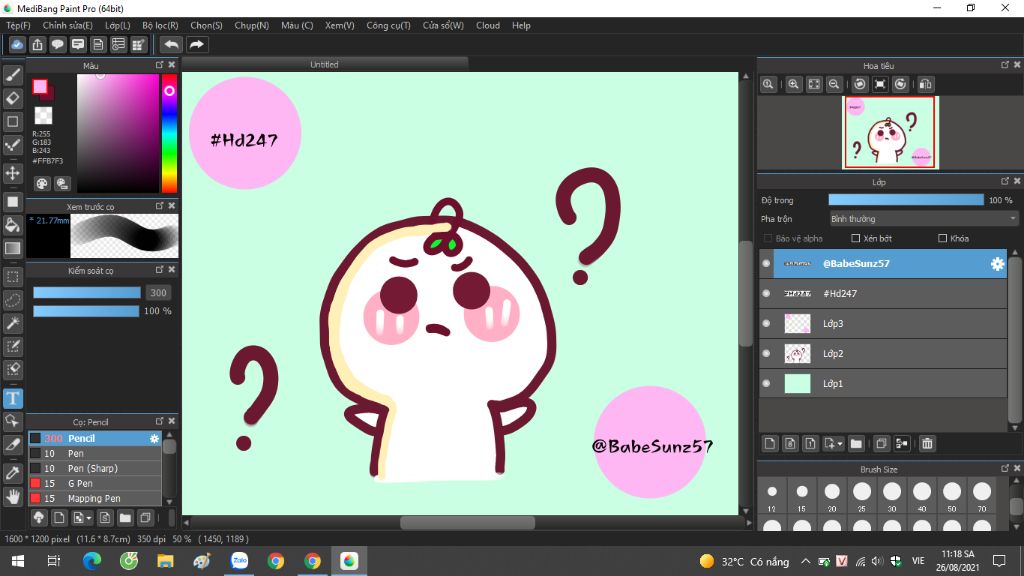The image size is (1024, 576).
Task: Open Zalo from the Windows taskbar
Action: pos(239,560)
